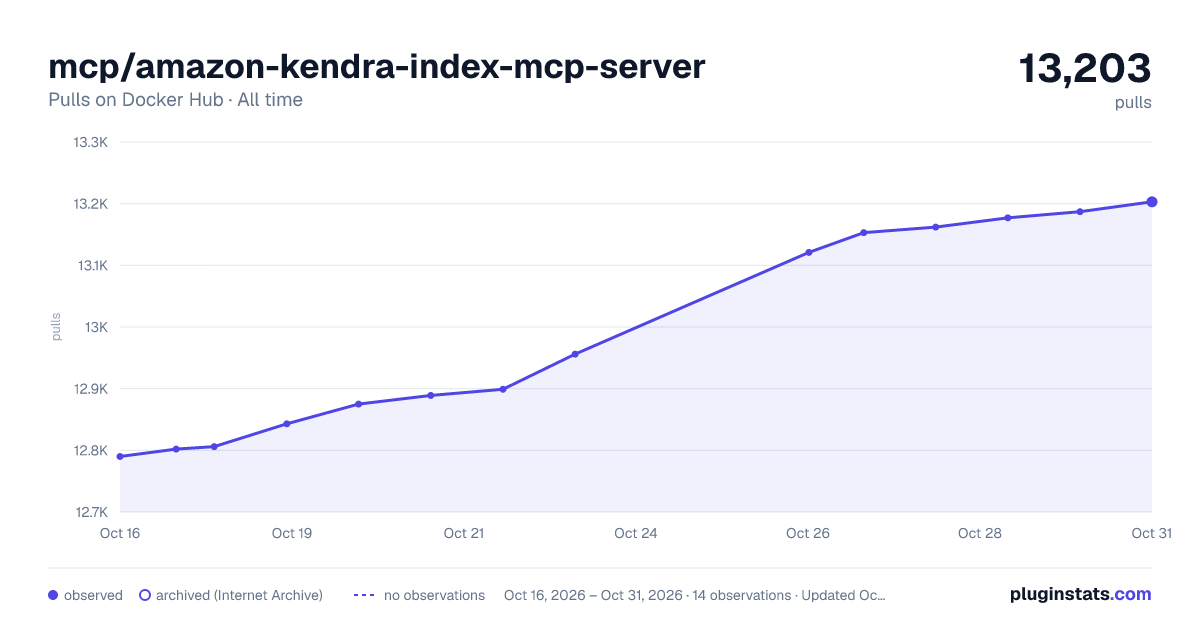Click the Pulls on Docker Hub subtitle
This screenshot has height=630, width=1200.
(x=175, y=100)
